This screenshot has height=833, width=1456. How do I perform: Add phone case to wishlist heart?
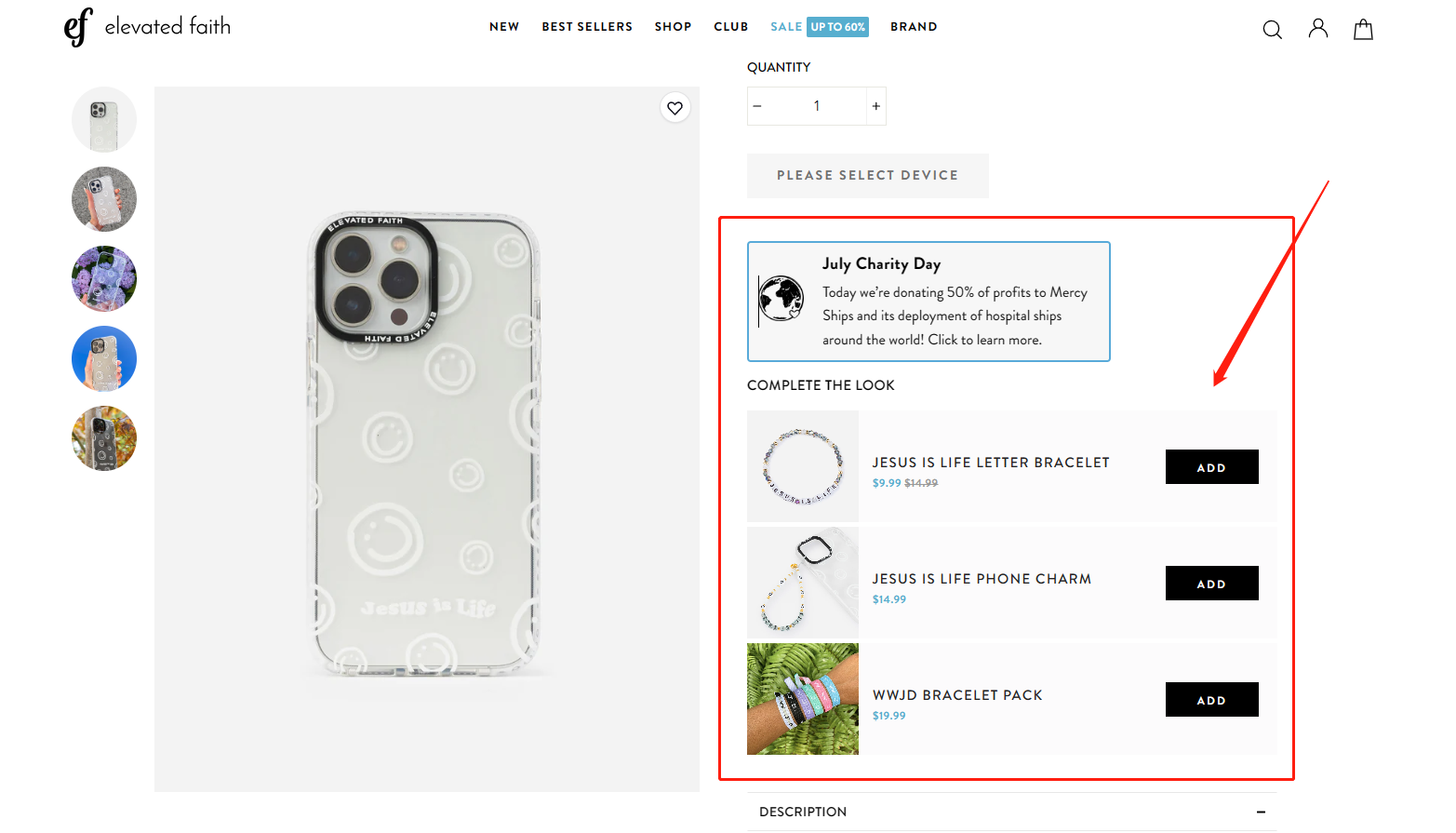point(675,108)
